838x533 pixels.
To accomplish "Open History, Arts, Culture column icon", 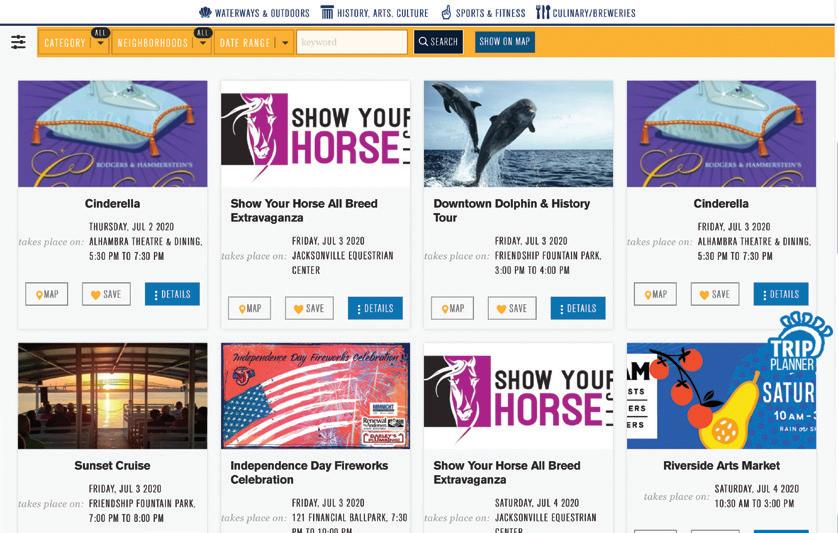I will tap(327, 12).
